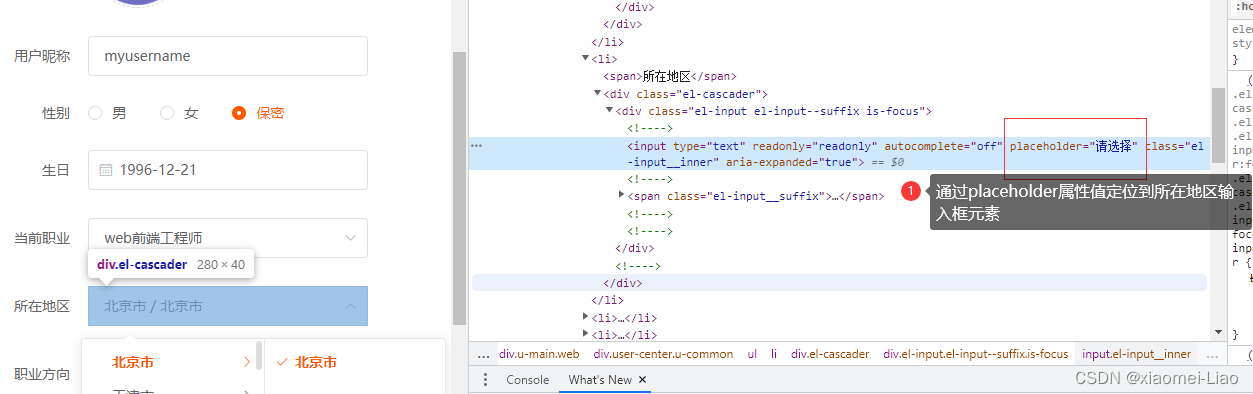Select the 男 radio button
This screenshot has width=1253, height=394.
(x=96, y=113)
